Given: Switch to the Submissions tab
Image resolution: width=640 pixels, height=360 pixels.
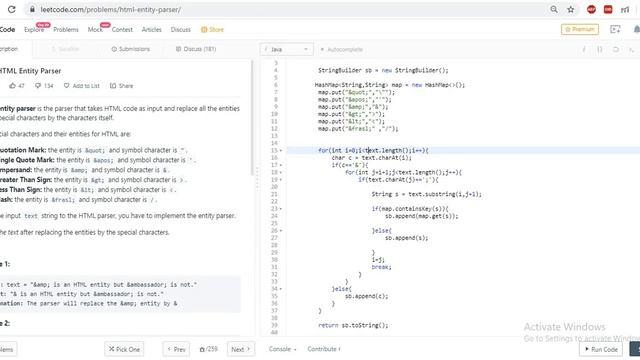Looking at the screenshot, I should click(x=131, y=49).
